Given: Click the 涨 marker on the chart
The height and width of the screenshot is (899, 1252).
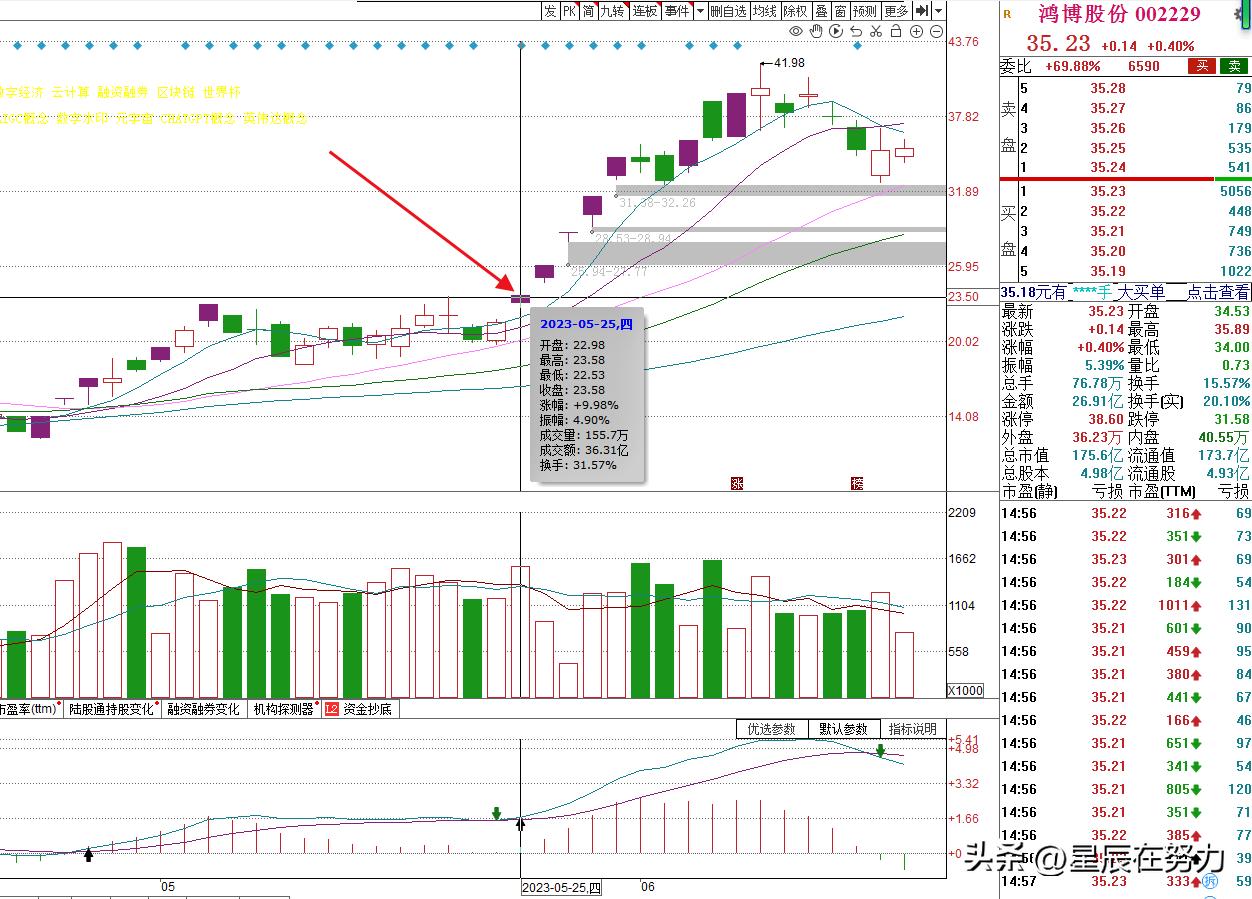Looking at the screenshot, I should coord(737,484).
